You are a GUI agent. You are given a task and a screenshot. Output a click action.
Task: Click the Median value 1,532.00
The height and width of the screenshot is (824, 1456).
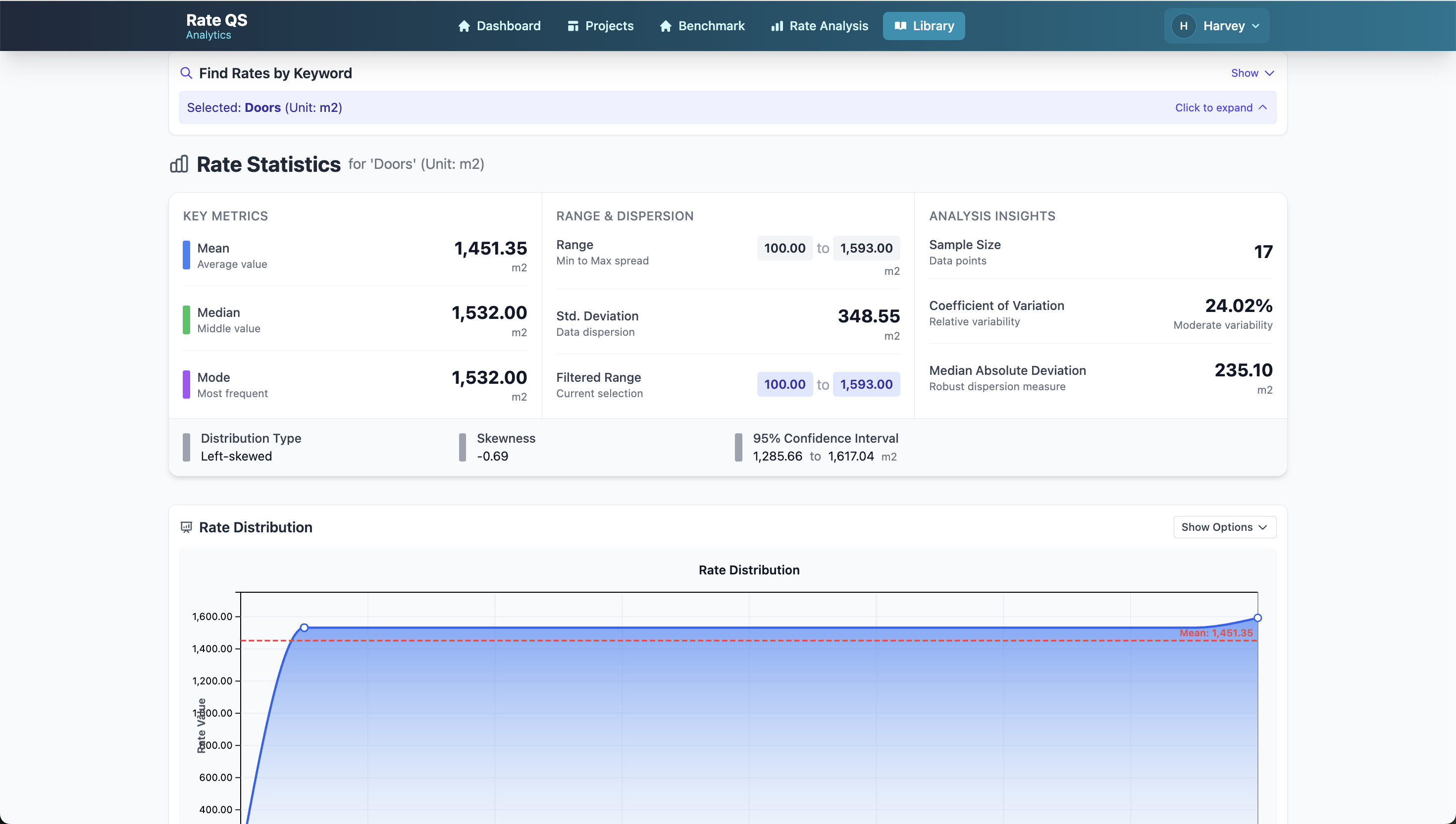point(489,312)
